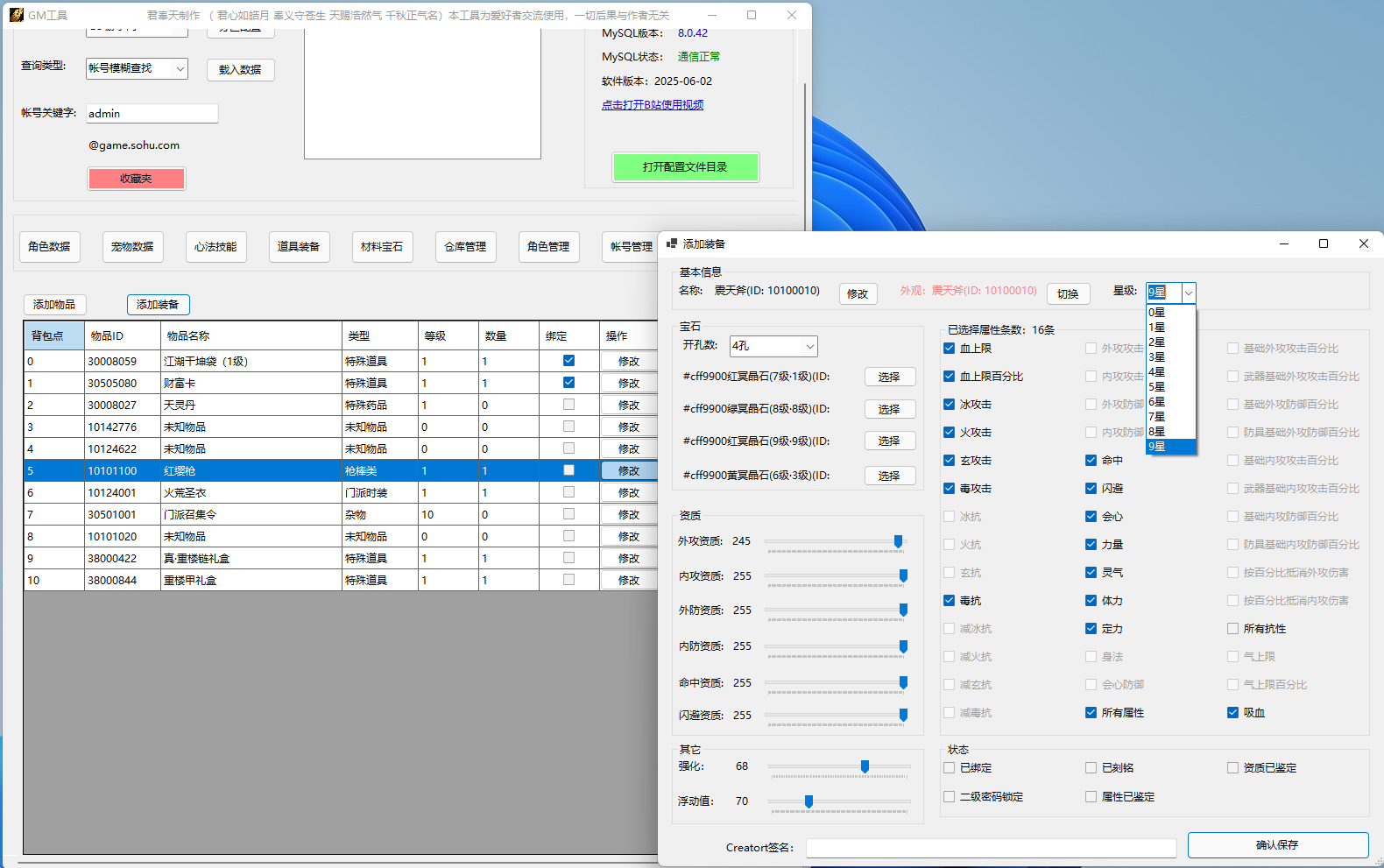Click the red 收藏夹 button
Screen dimensions: 1384x868
(136, 179)
